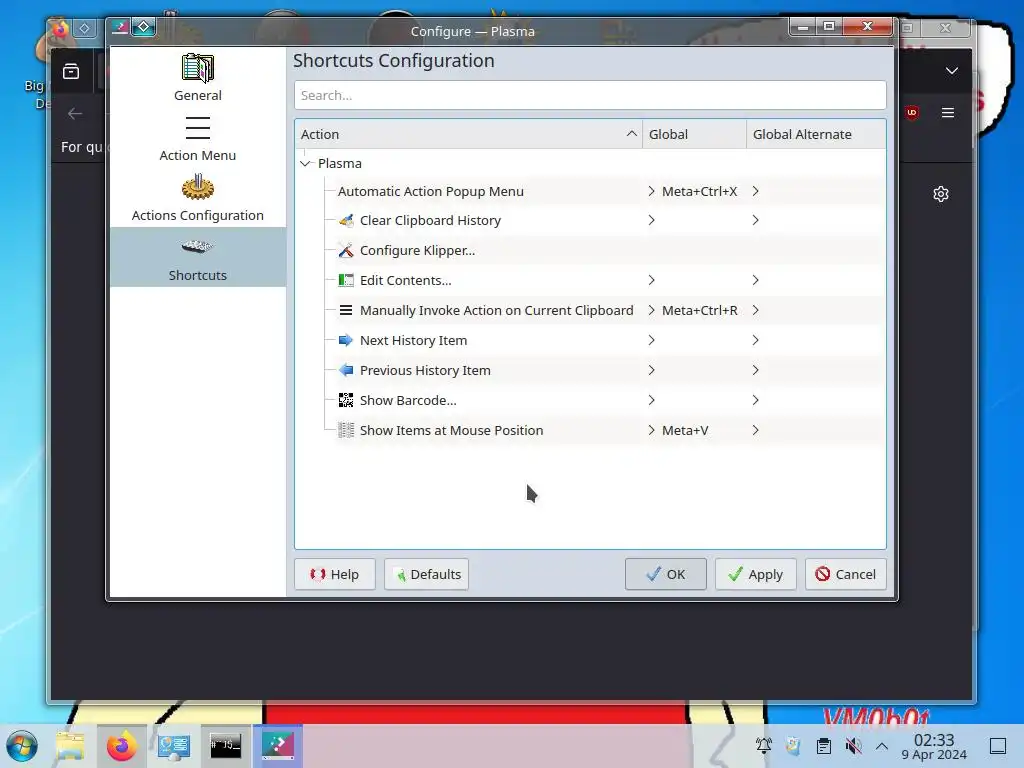1024x768 pixels.
Task: Open the settings gear in background window
Action: coord(940,194)
